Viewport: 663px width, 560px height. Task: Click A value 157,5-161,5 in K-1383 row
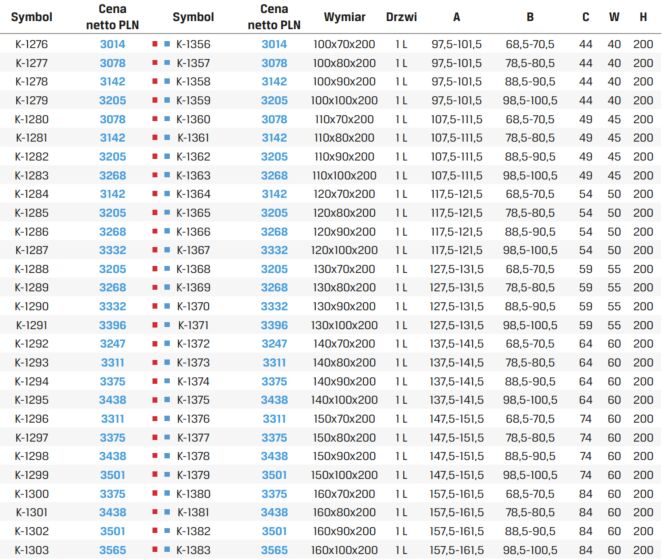456,550
